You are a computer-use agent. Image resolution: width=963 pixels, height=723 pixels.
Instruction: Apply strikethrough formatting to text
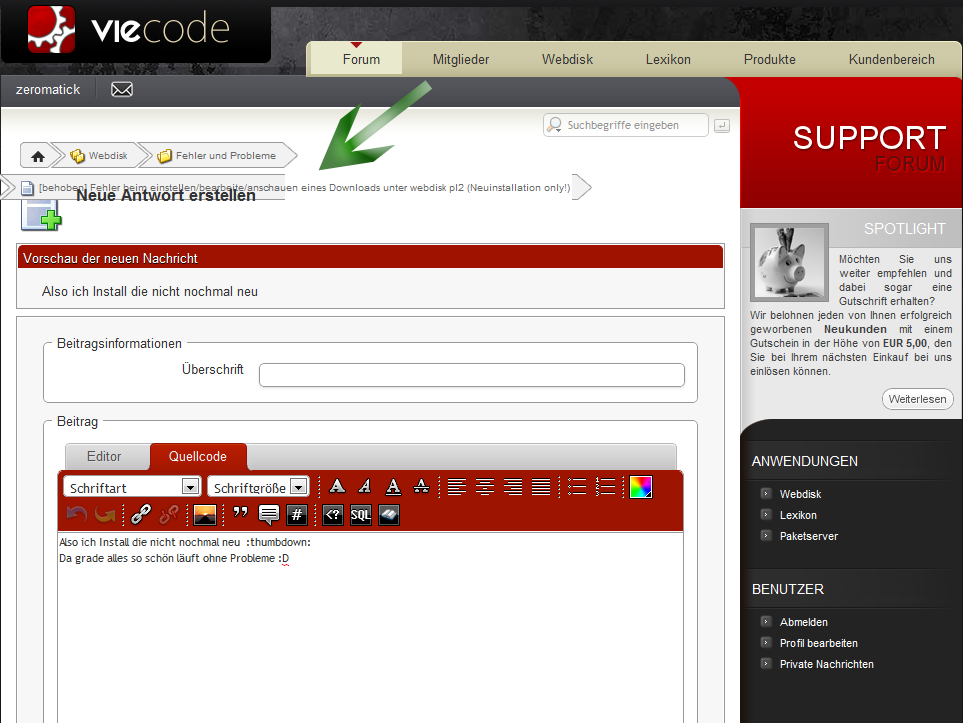[x=421, y=487]
